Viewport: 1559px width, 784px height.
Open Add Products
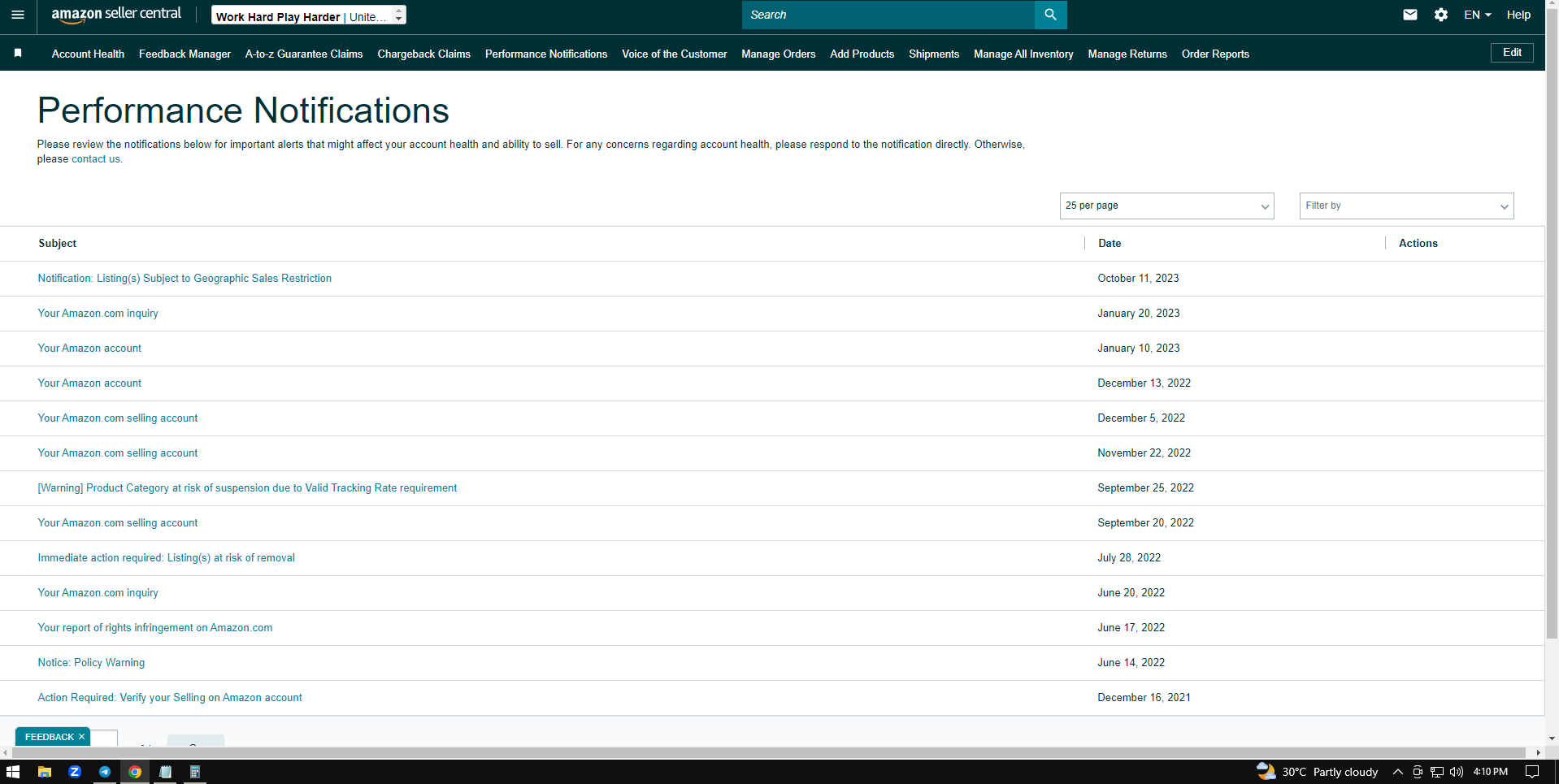[x=862, y=54]
